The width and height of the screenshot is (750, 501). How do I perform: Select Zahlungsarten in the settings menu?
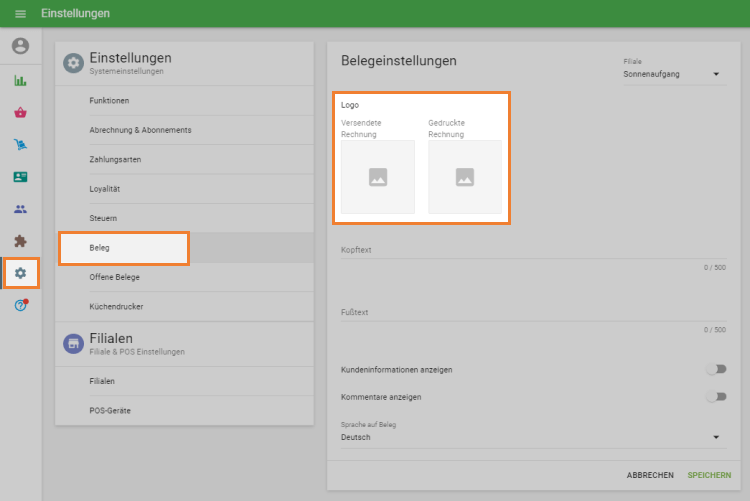coord(184,160)
